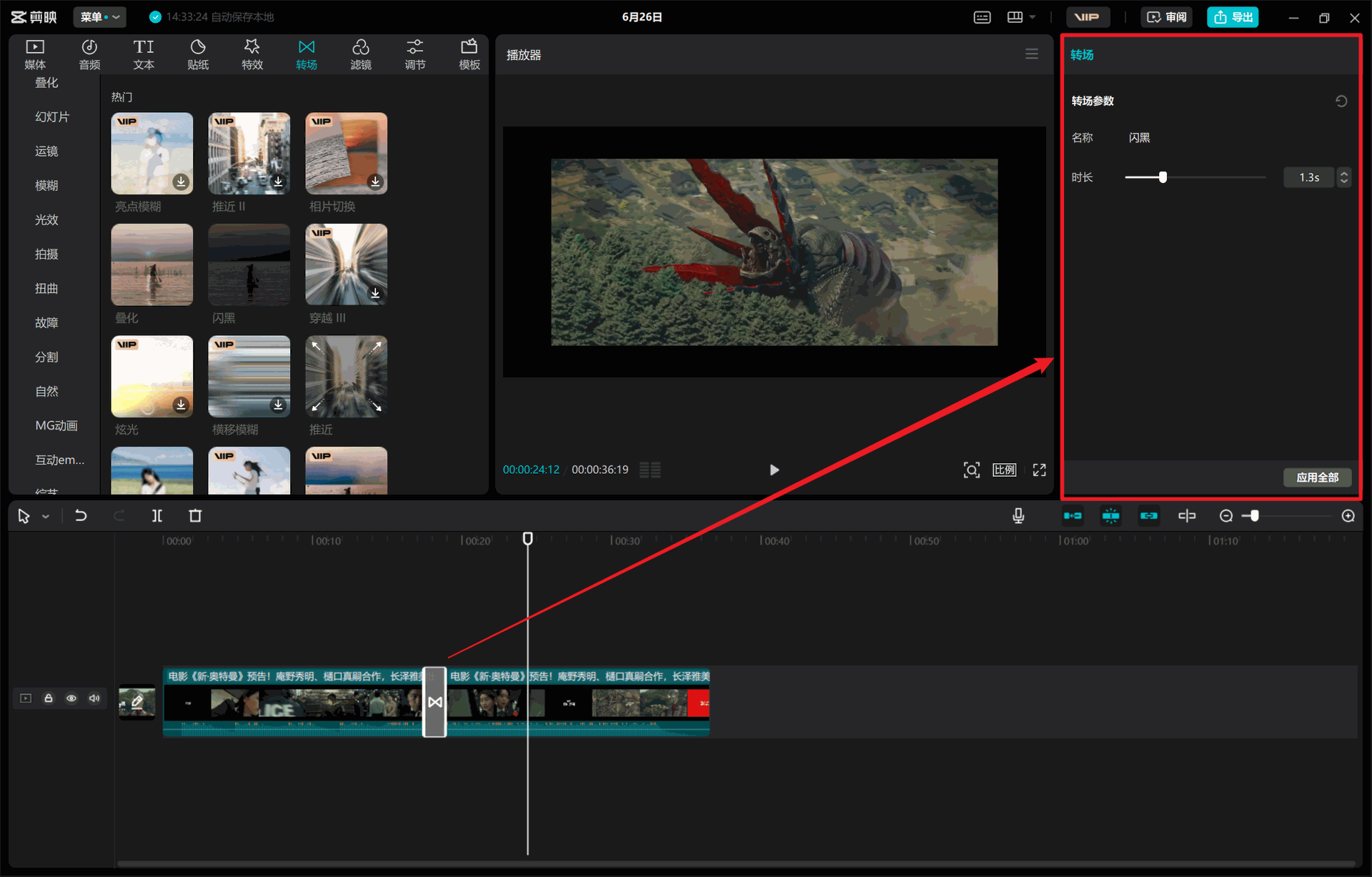Select the 幻灯片 transition category
The height and width of the screenshot is (877, 1372).
pos(52,117)
